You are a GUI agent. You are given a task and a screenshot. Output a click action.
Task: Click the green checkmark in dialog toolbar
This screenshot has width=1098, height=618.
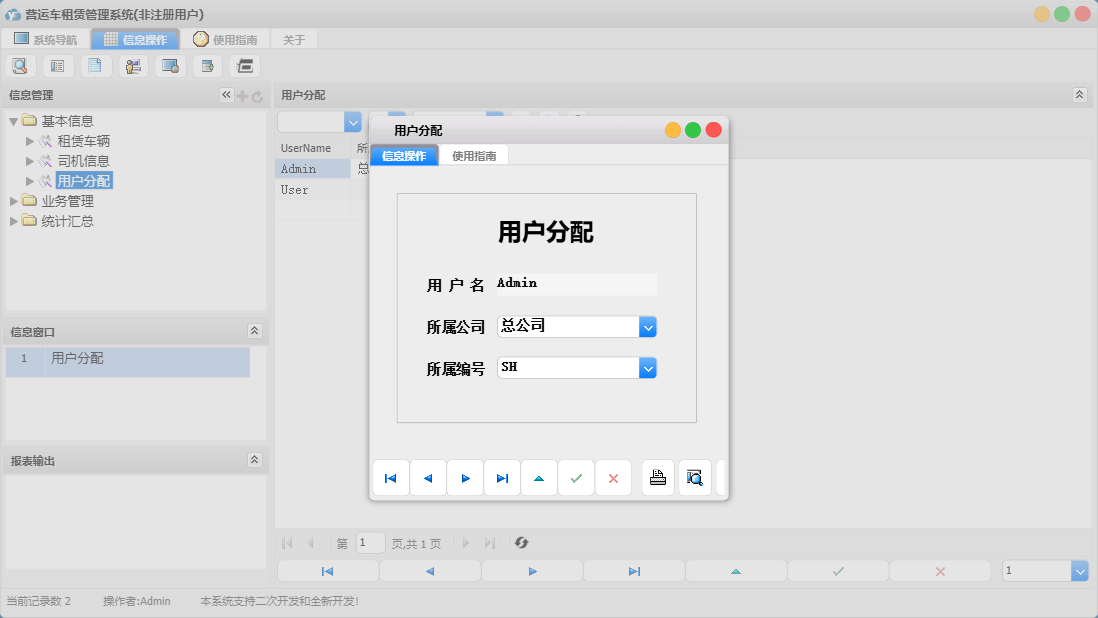pos(576,478)
